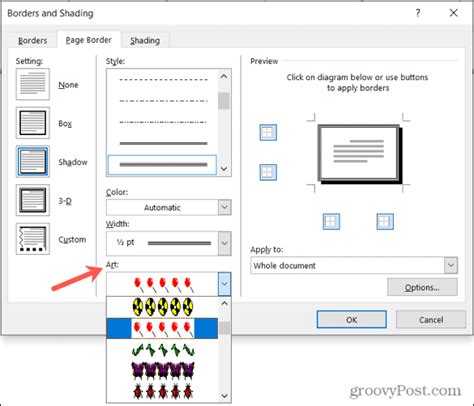
Task: Confirm with the OK button
Action: (352, 320)
